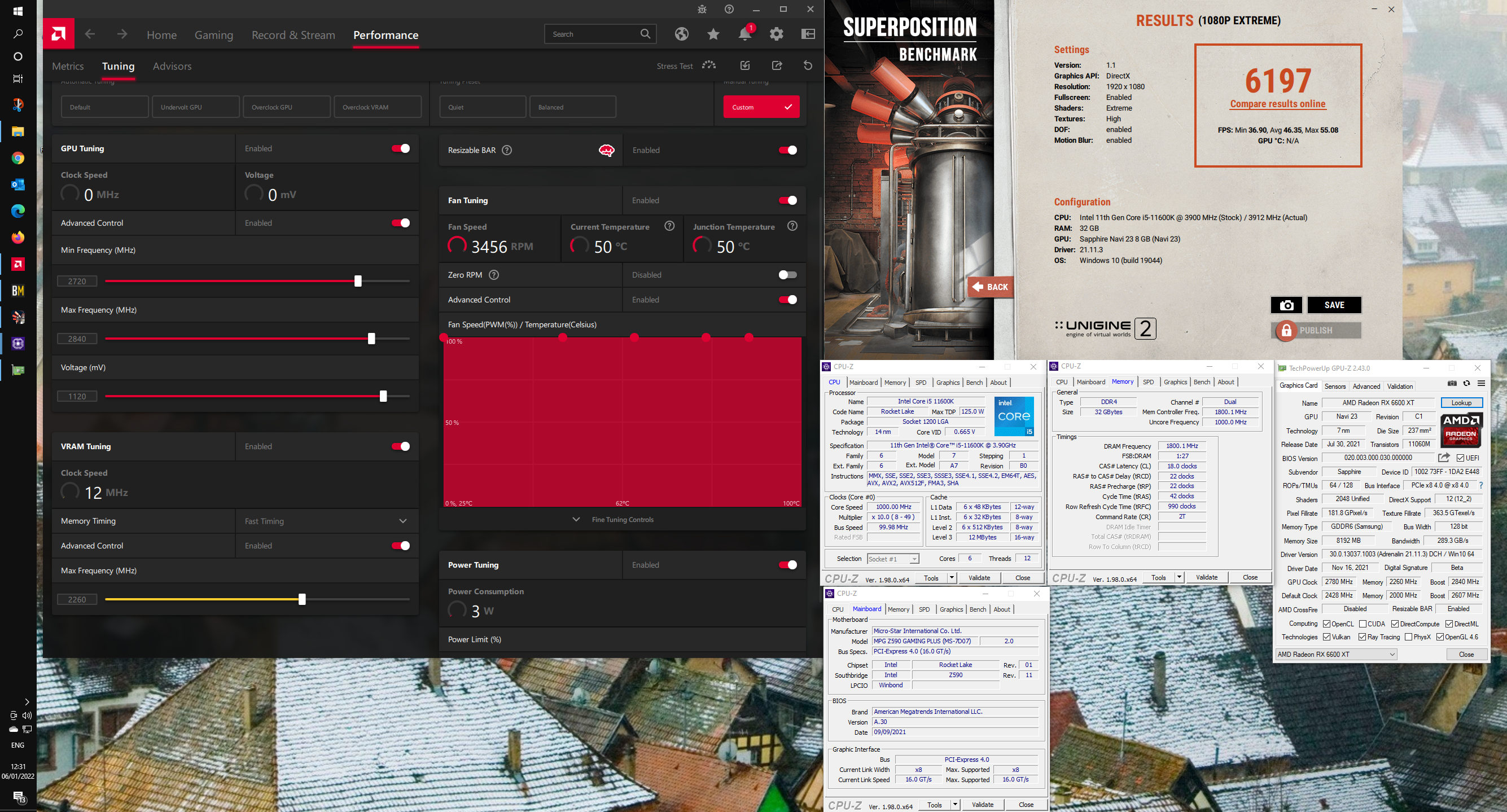Go back with the left arrow icon
The image size is (1507, 812).
coord(90,34)
